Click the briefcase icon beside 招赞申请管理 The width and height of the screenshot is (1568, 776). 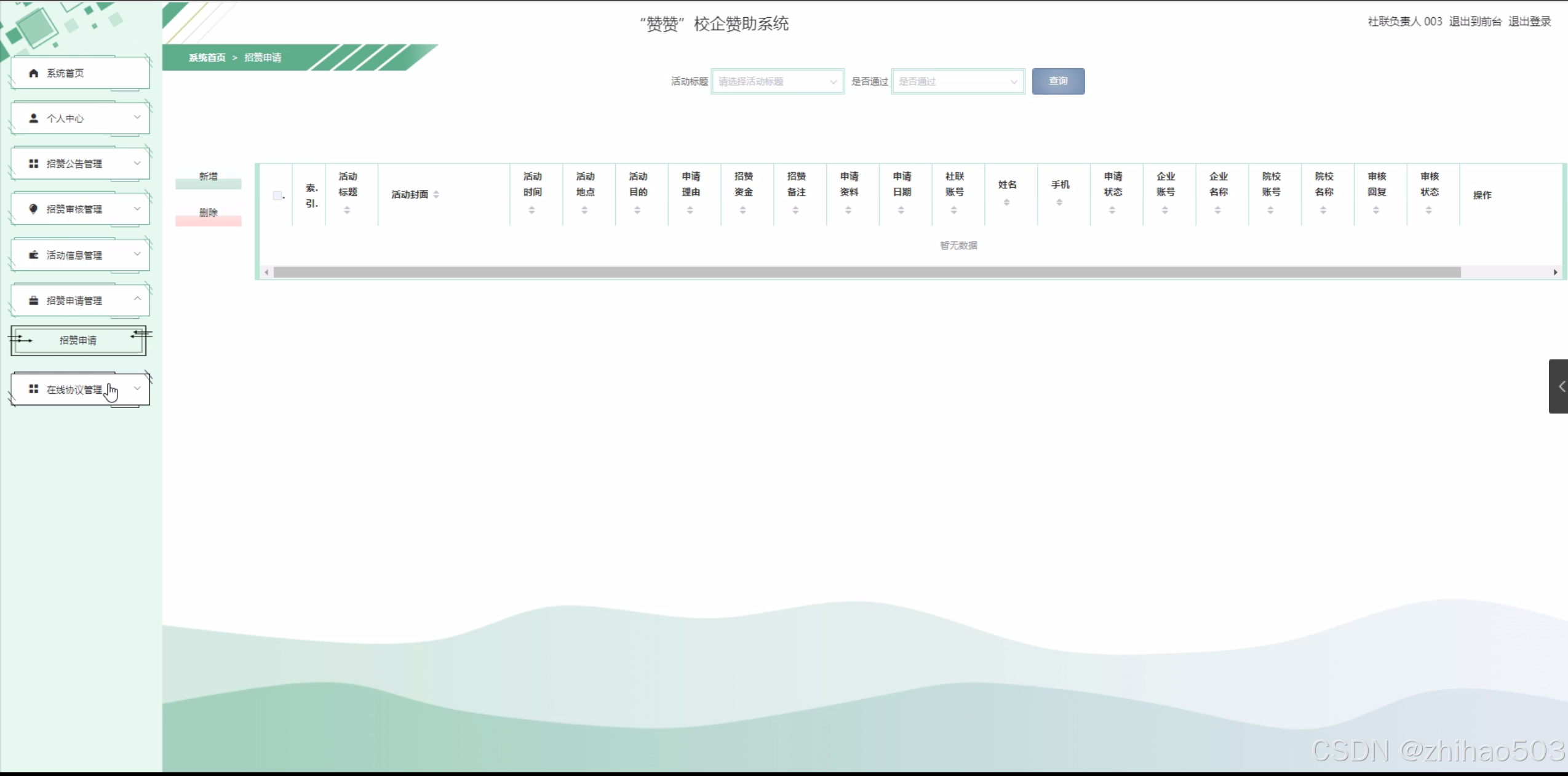(x=34, y=300)
